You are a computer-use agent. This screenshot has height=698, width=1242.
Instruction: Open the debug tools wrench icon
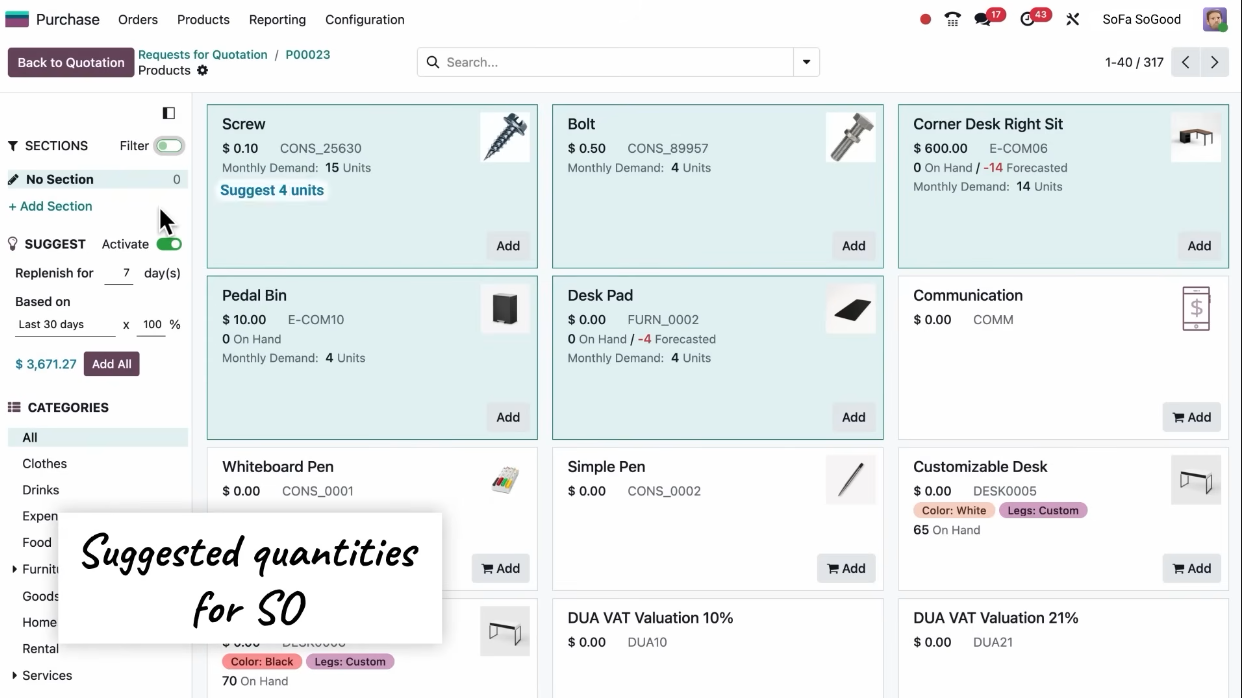tap(1072, 19)
